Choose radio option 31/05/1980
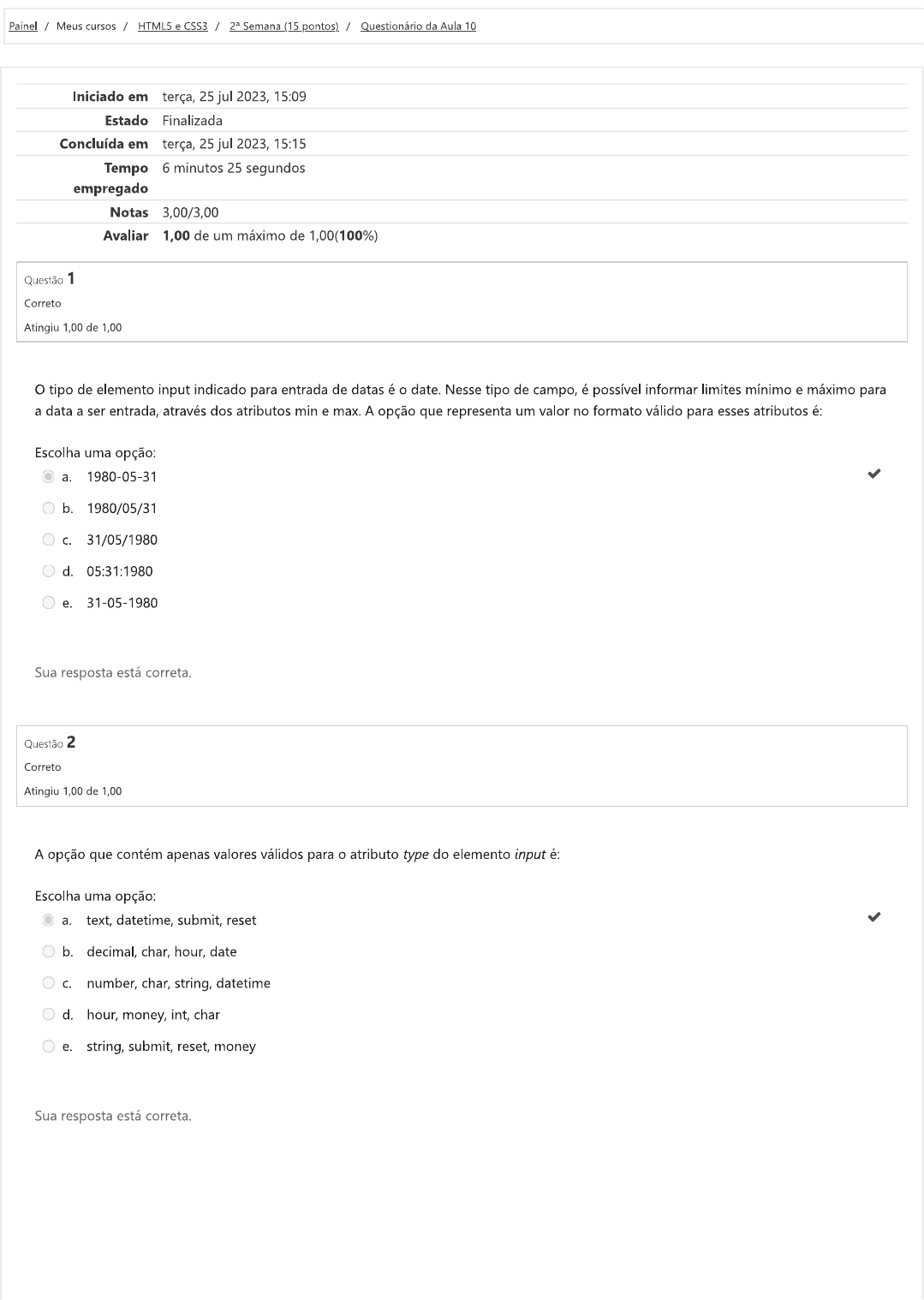Image resolution: width=924 pixels, height=1300 pixels. pos(49,540)
